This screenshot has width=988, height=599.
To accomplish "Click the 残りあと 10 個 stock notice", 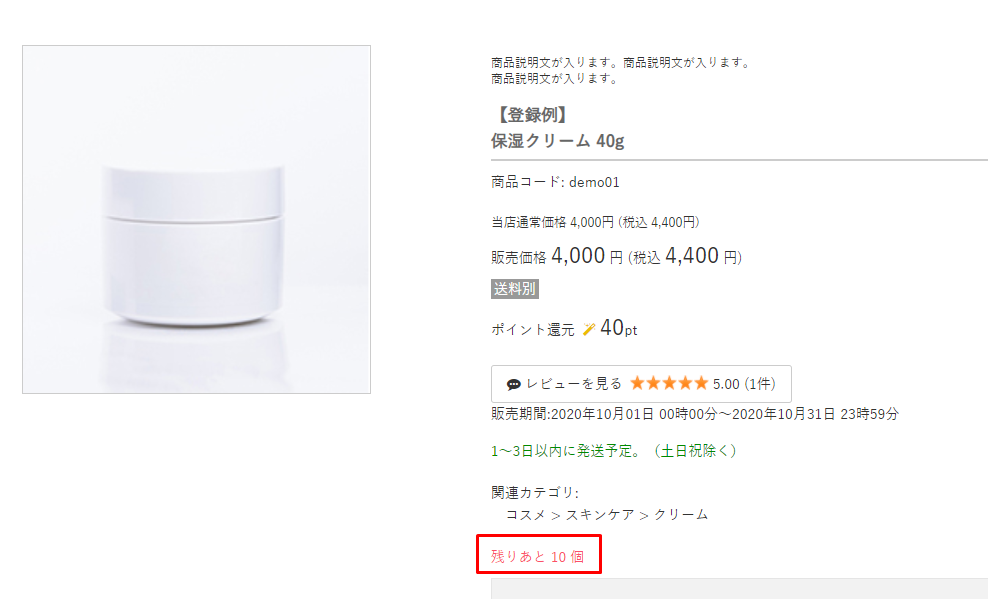I will [538, 556].
